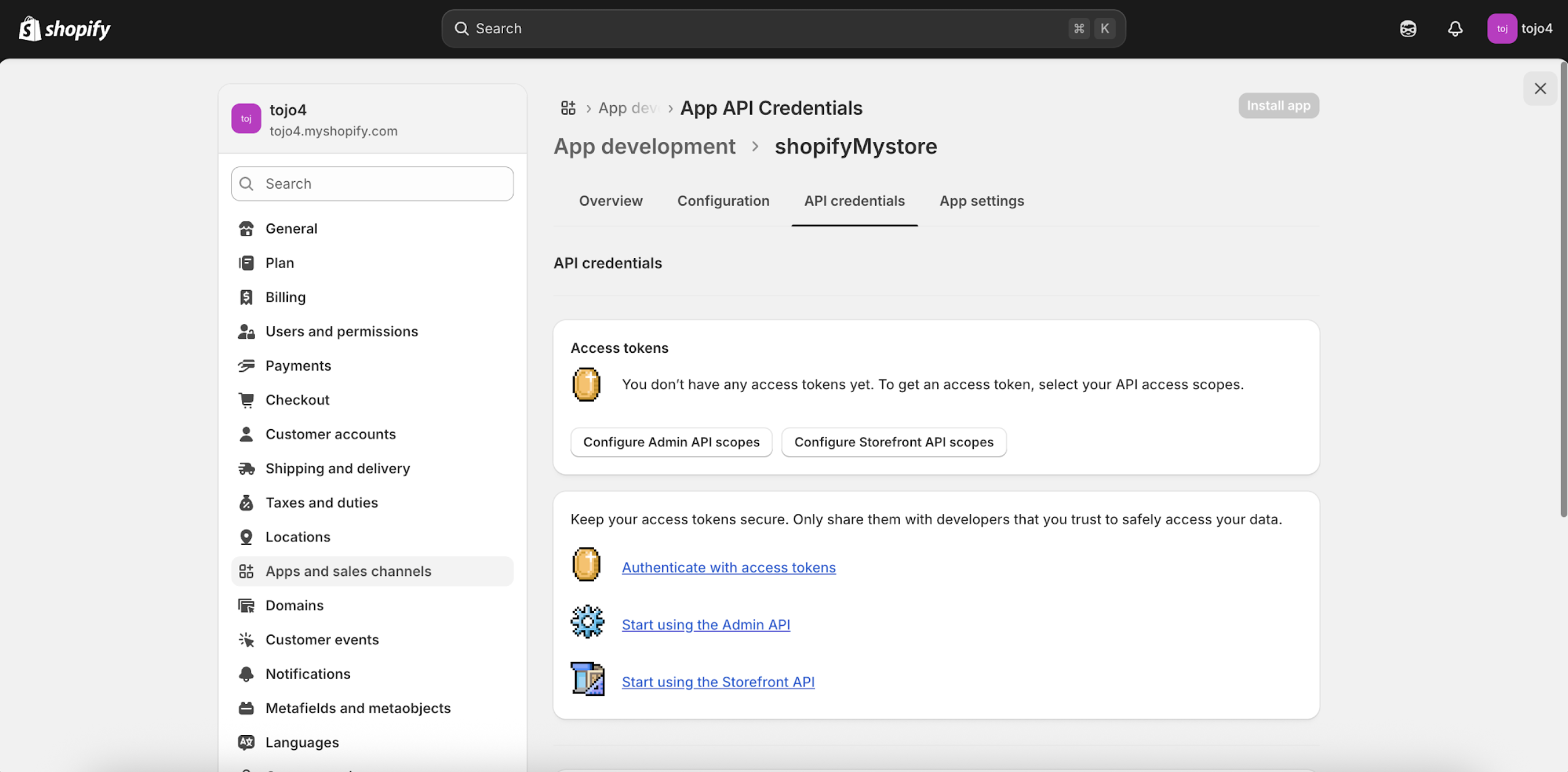This screenshot has height=772, width=1568.
Task: Go back to the App development heading link
Action: coord(644,146)
